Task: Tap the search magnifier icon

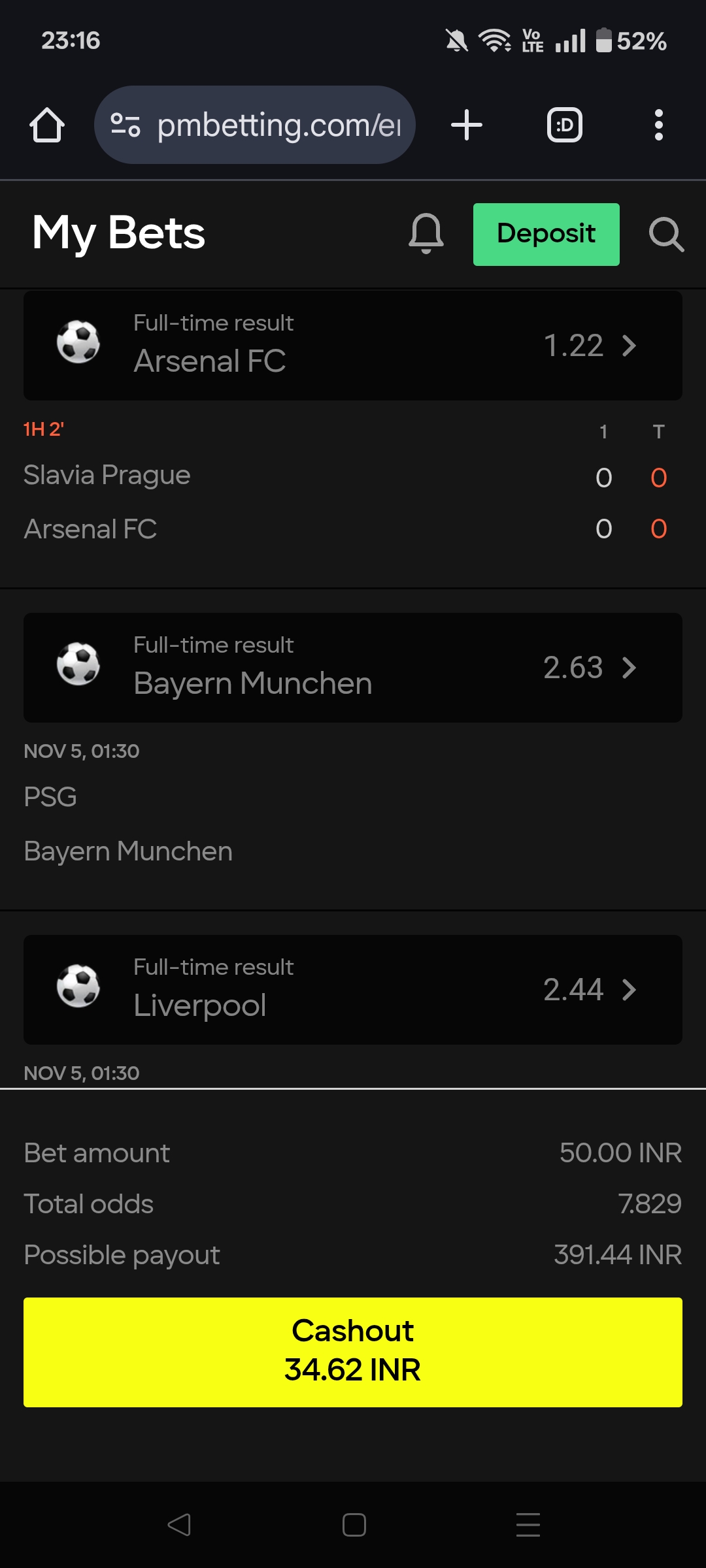Action: pyautogui.click(x=666, y=235)
